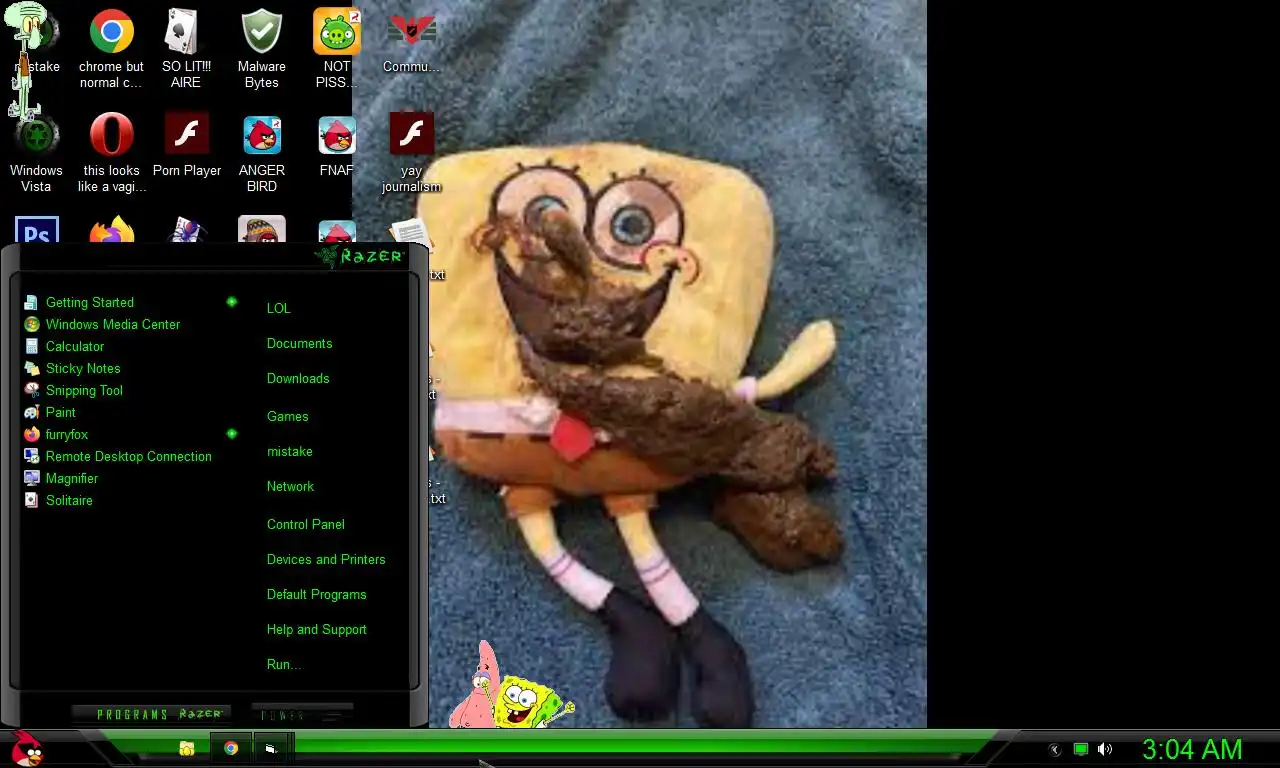Screen dimensions: 1280x768
Task: Expand the Getting Started jump list arrow
Action: [232, 302]
